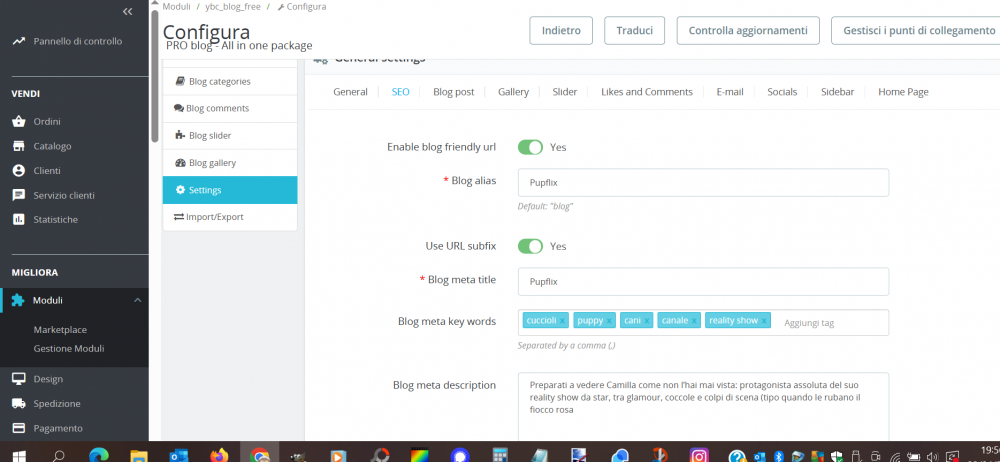1000x462 pixels.
Task: Click the sidebar vertical scrollbar
Action: tap(154, 77)
